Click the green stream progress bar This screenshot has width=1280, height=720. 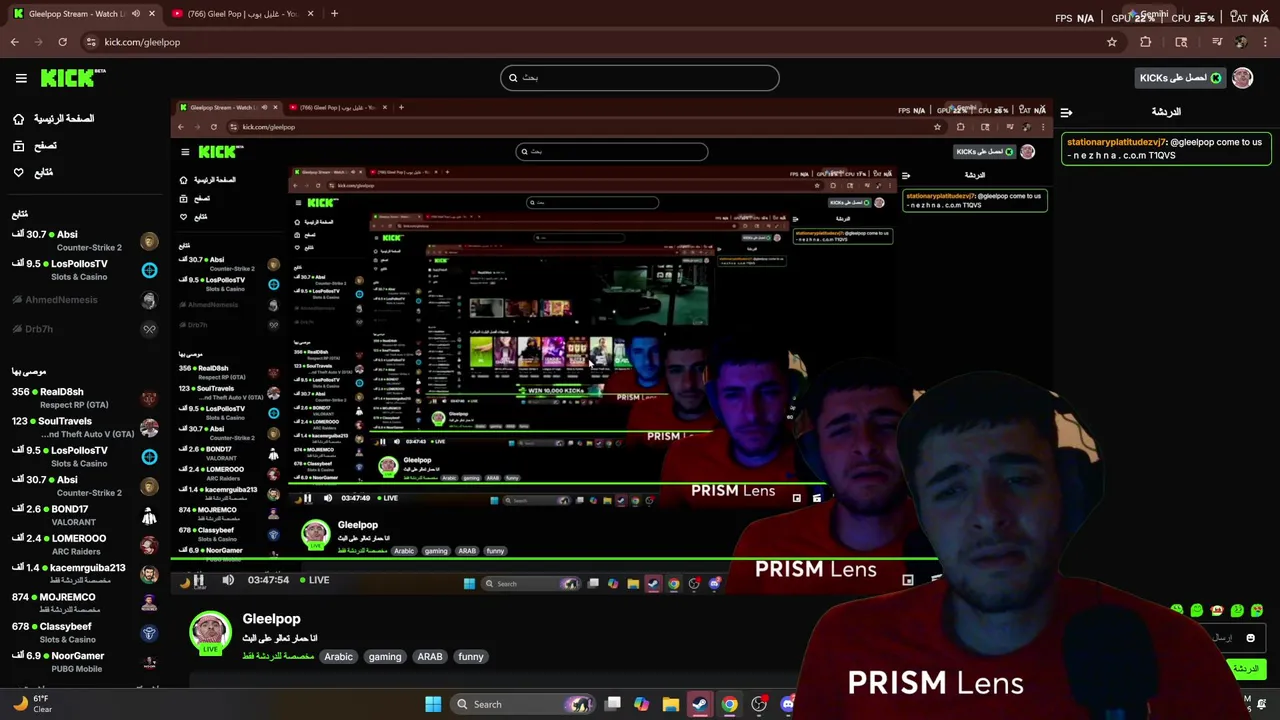[555, 559]
